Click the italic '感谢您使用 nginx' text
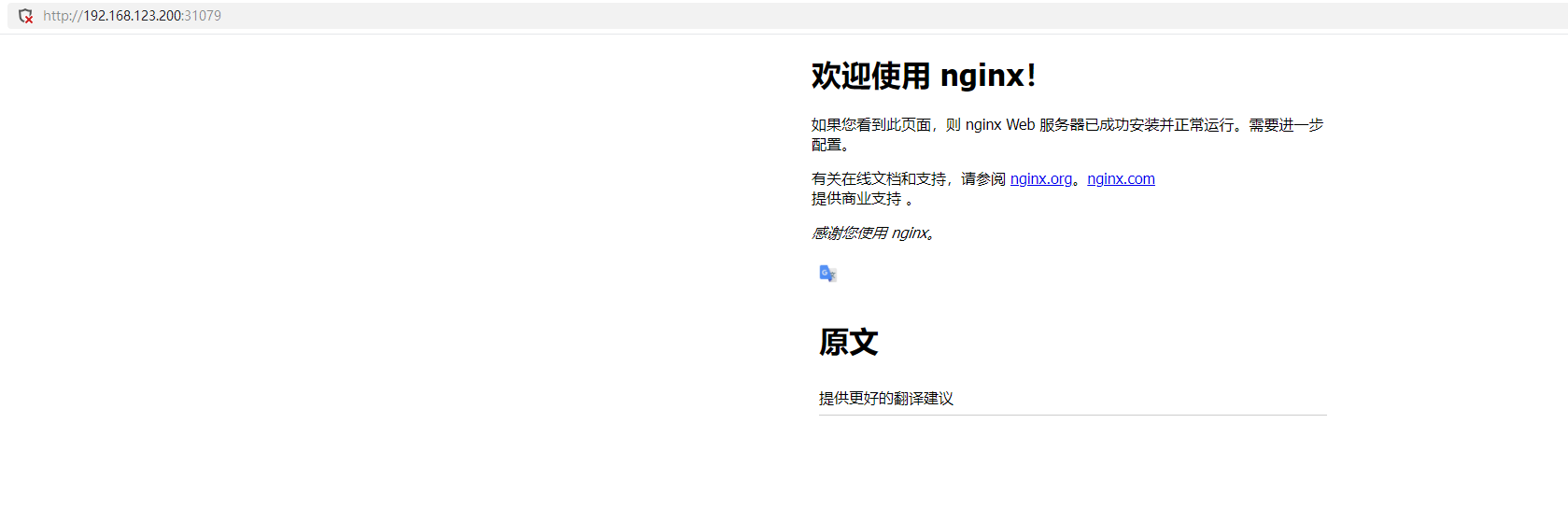 pos(872,233)
